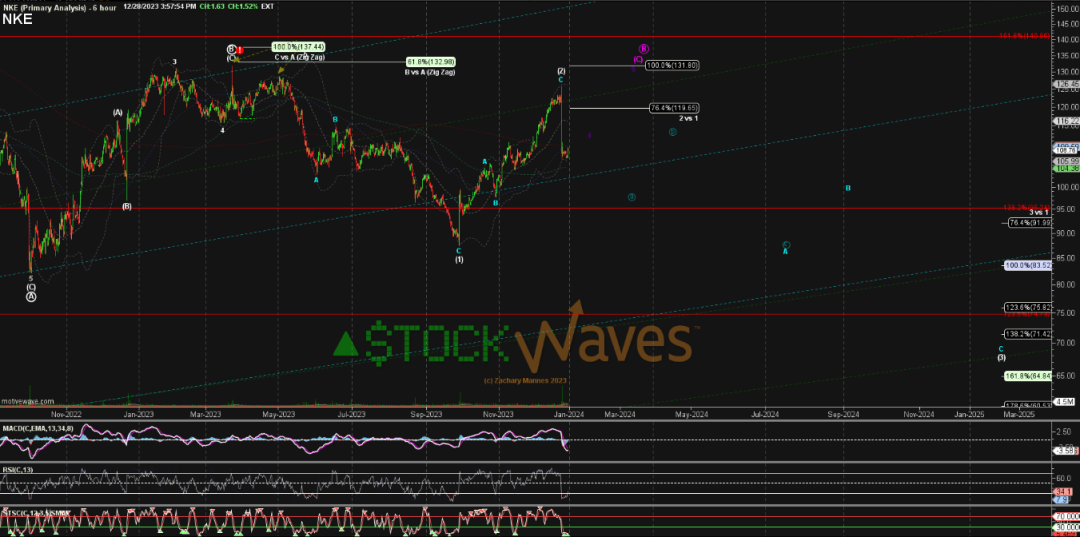Viewport: 1080px width, 537px height.
Task: Click the Nov-2022 date axis label
Action: coord(67,414)
